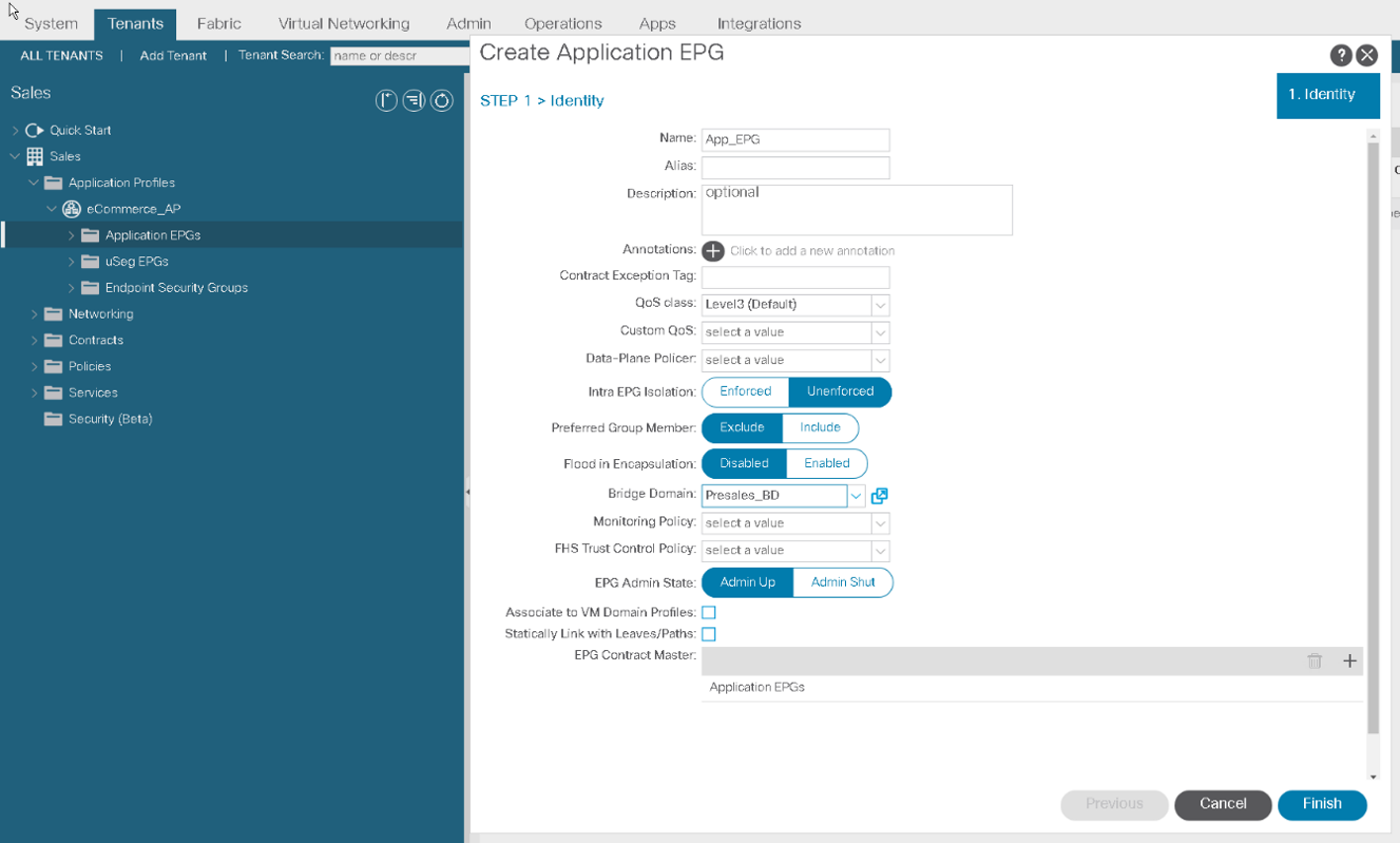The height and width of the screenshot is (843, 1400).
Task: Select Admin Up for EPG Admin State
Action: coord(748,583)
